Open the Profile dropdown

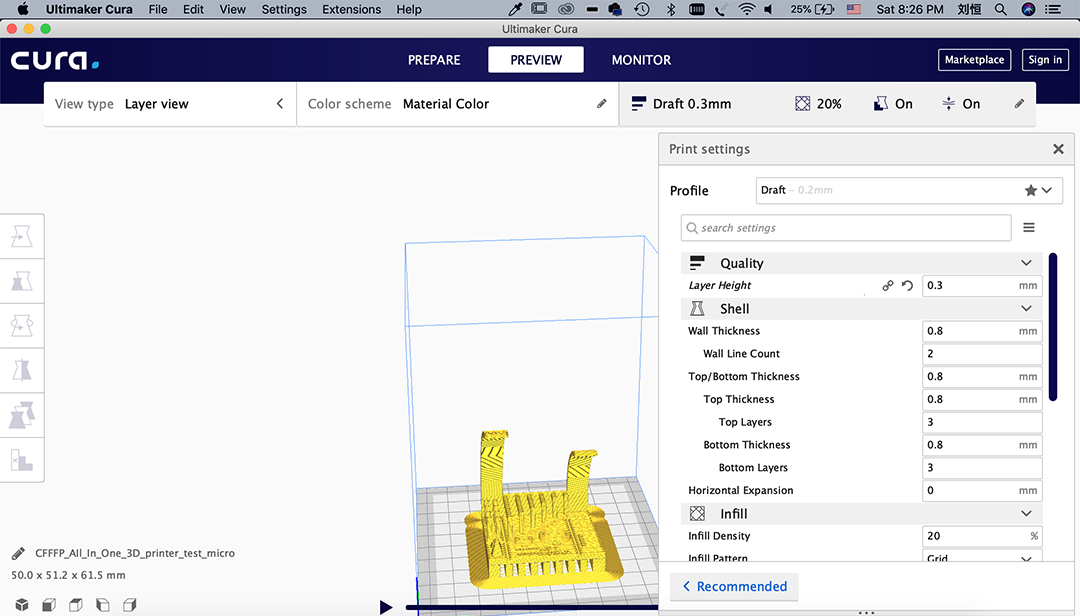click(x=908, y=190)
